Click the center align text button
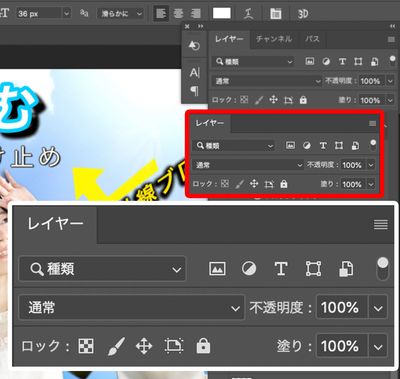 [x=178, y=14]
